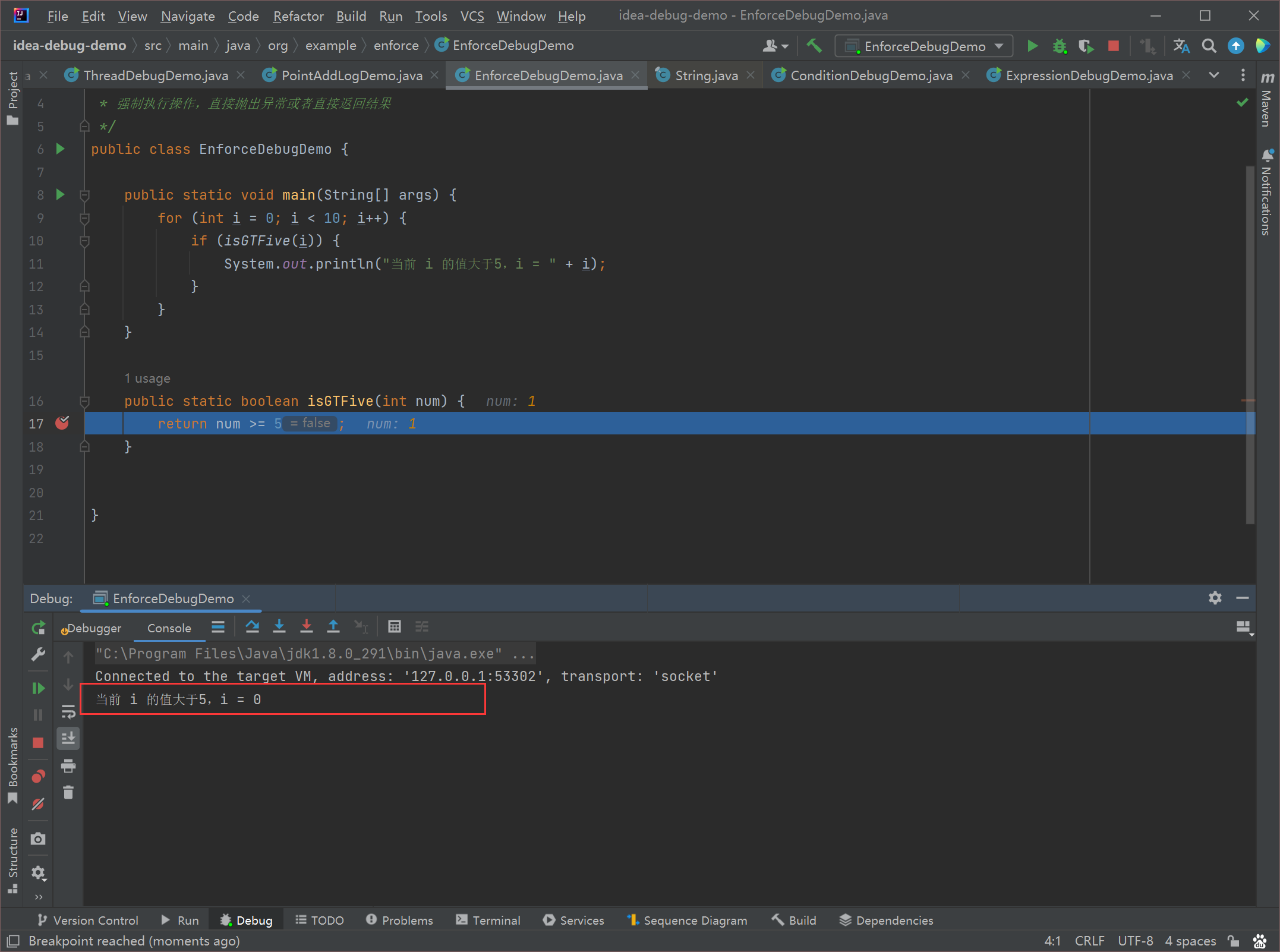Open Version Control tool window
Image resolution: width=1280 pixels, height=952 pixels.
click(x=87, y=920)
